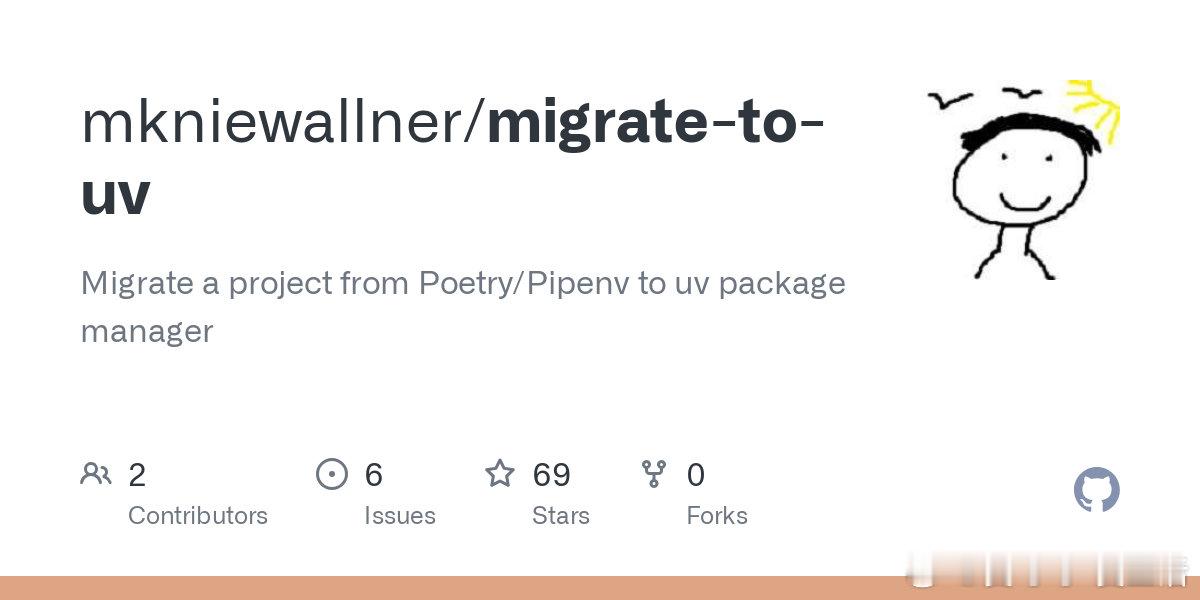Click the yellow sun in avatar drawing
This screenshot has width=1200, height=600.
click(1096, 106)
